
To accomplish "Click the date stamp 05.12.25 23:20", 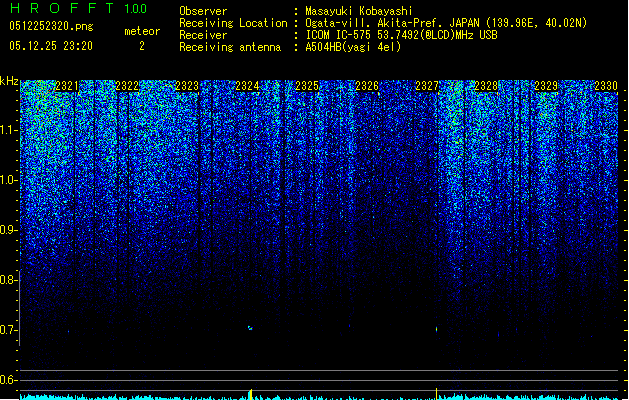I will [x=51, y=46].
